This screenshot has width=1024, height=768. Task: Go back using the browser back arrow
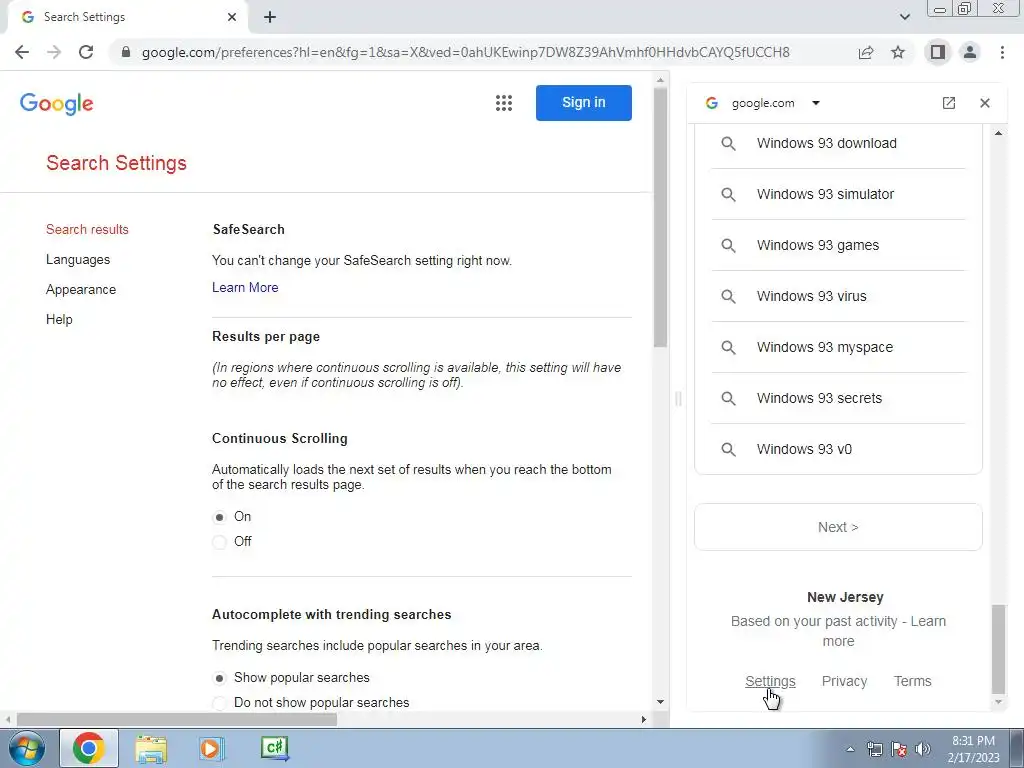coord(22,52)
